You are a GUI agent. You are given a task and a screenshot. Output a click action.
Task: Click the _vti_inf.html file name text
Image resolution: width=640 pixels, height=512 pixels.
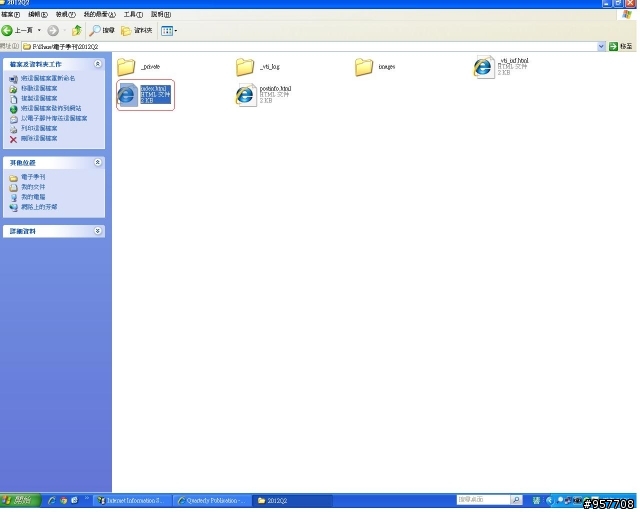(513, 60)
